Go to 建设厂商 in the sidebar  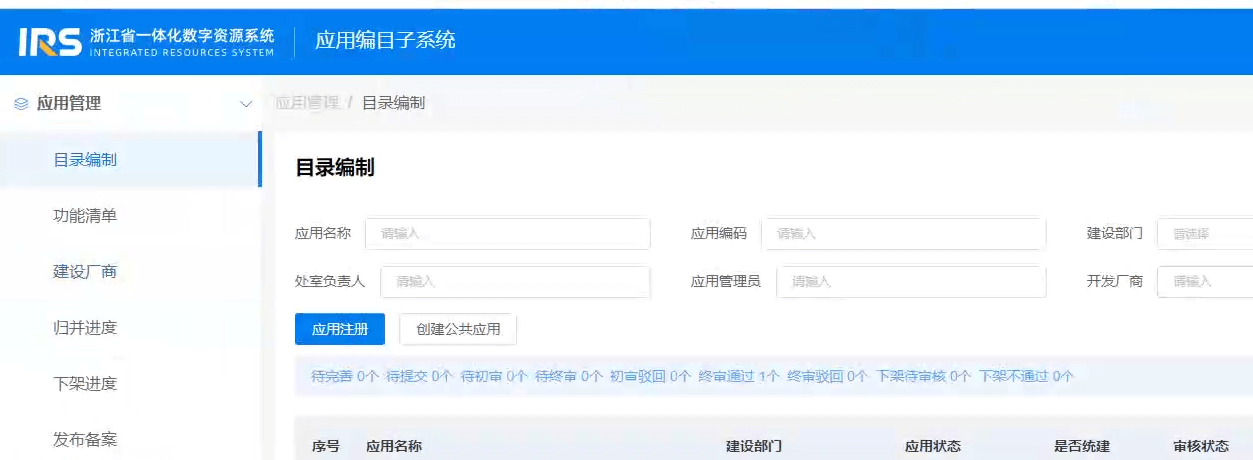[x=85, y=272]
